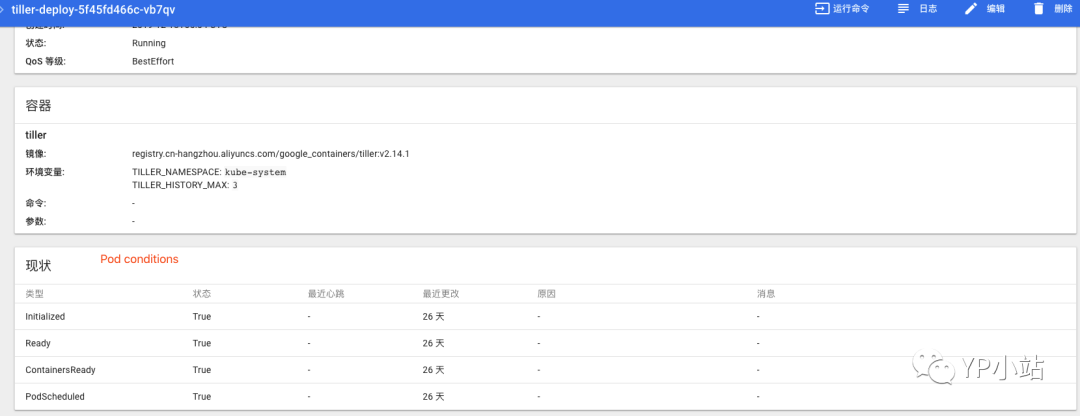Viewport: 1080px width, 416px height.
Task: Click the 原因 column header
Action: [x=546, y=294]
